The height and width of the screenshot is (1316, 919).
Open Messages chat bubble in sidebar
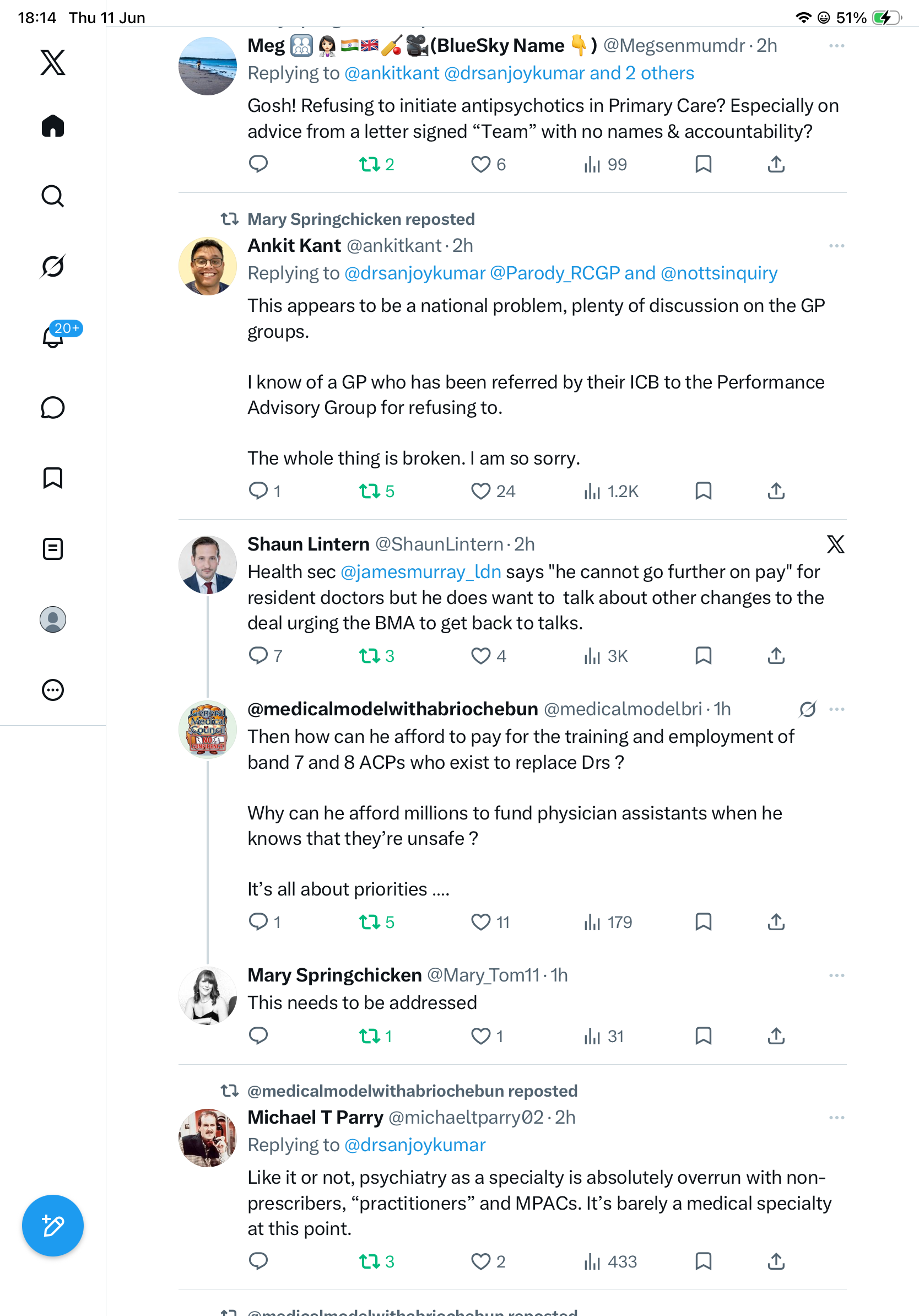pyautogui.click(x=53, y=407)
